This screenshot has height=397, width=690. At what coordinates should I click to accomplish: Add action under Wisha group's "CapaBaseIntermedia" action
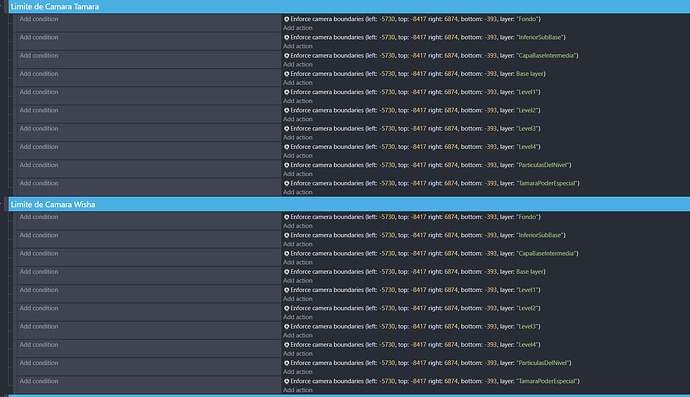[x=298, y=262]
